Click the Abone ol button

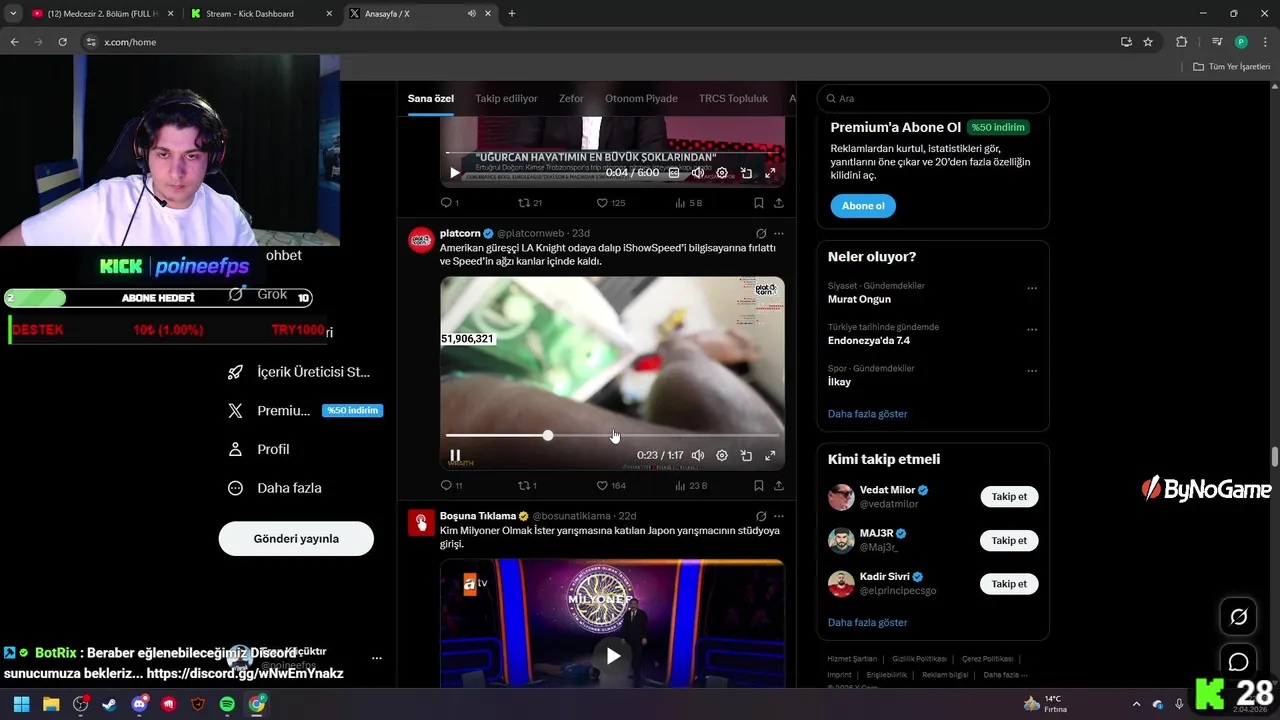coord(863,206)
